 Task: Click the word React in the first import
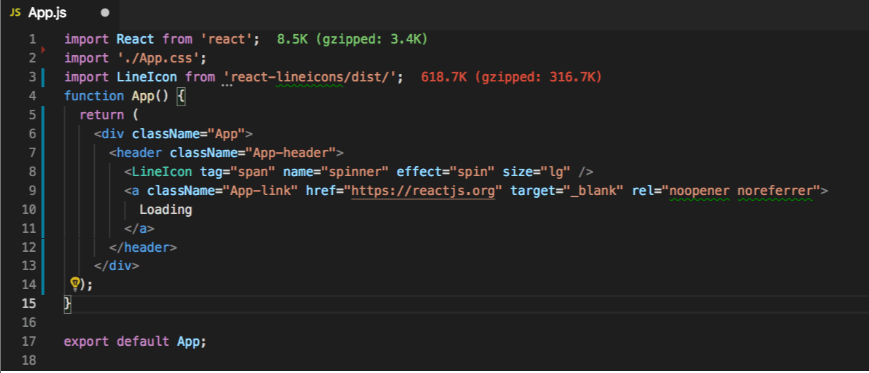click(x=135, y=39)
